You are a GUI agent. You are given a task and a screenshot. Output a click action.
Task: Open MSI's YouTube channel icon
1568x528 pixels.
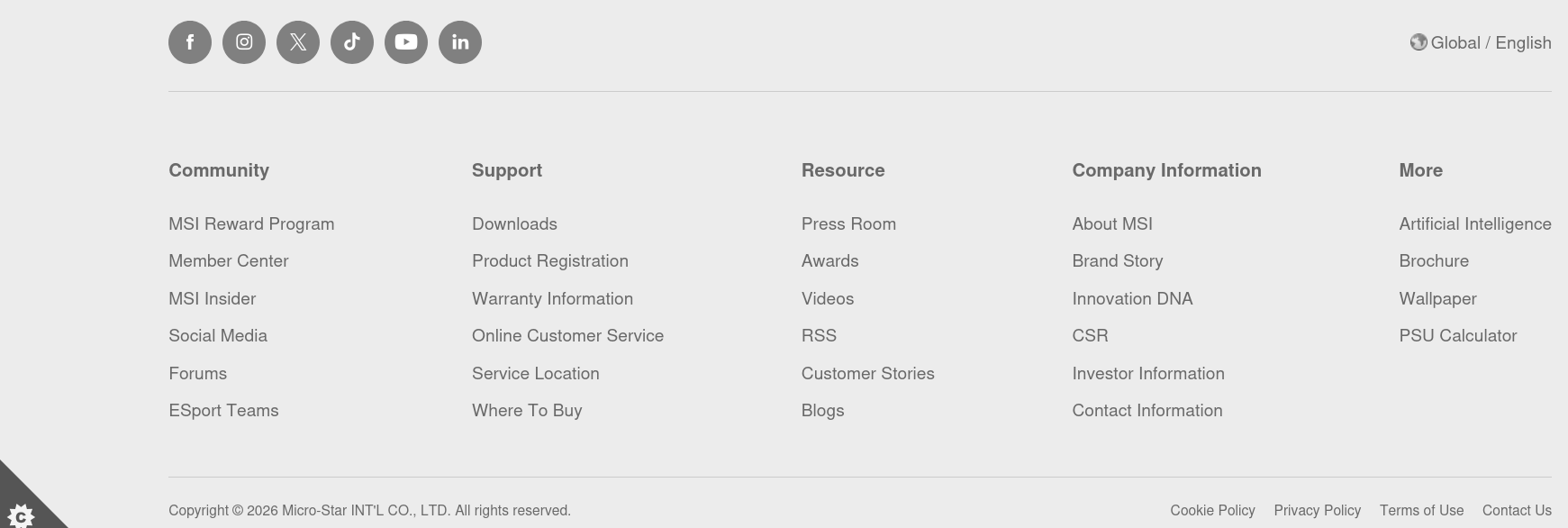[x=406, y=42]
